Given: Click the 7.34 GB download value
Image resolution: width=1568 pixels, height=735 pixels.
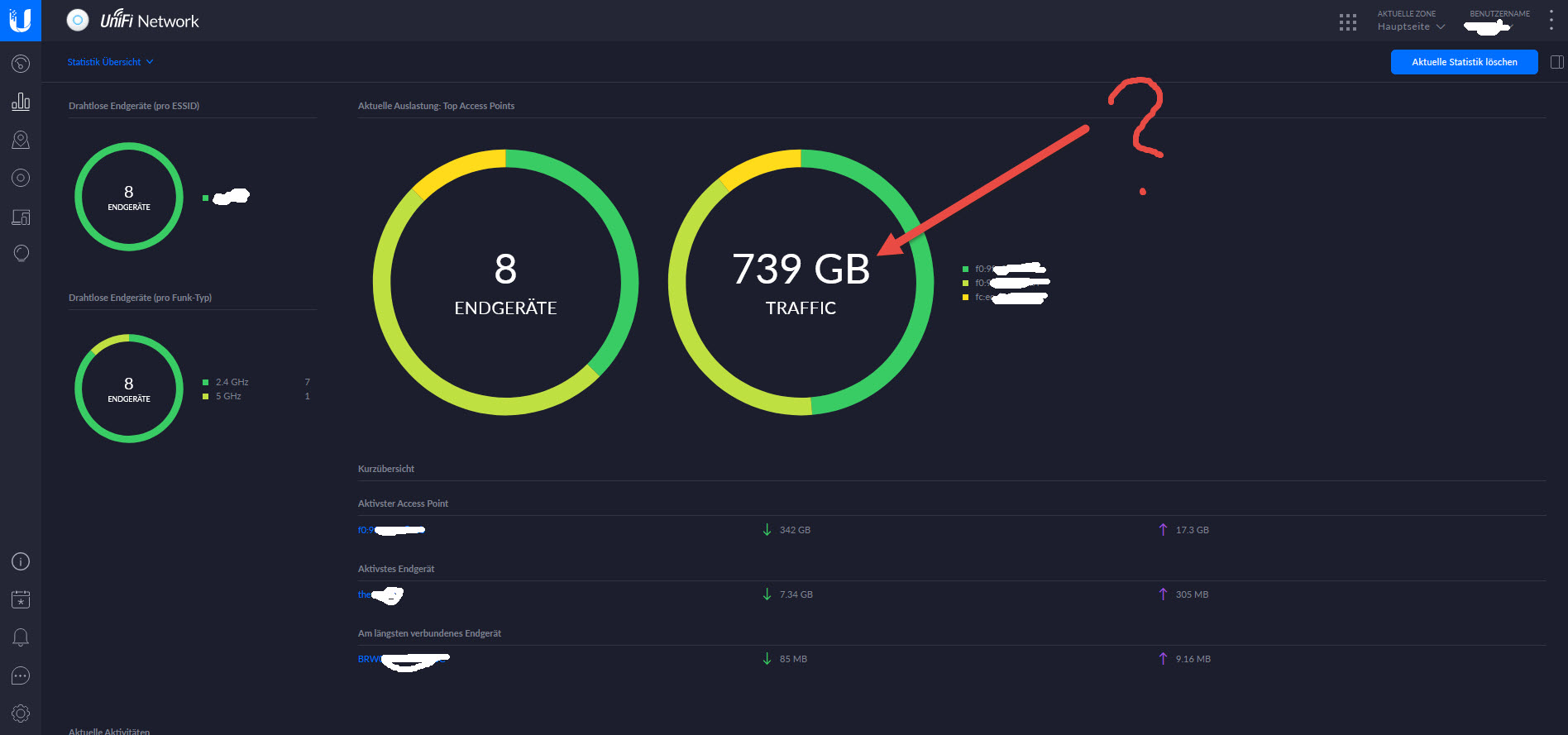Looking at the screenshot, I should pos(796,594).
